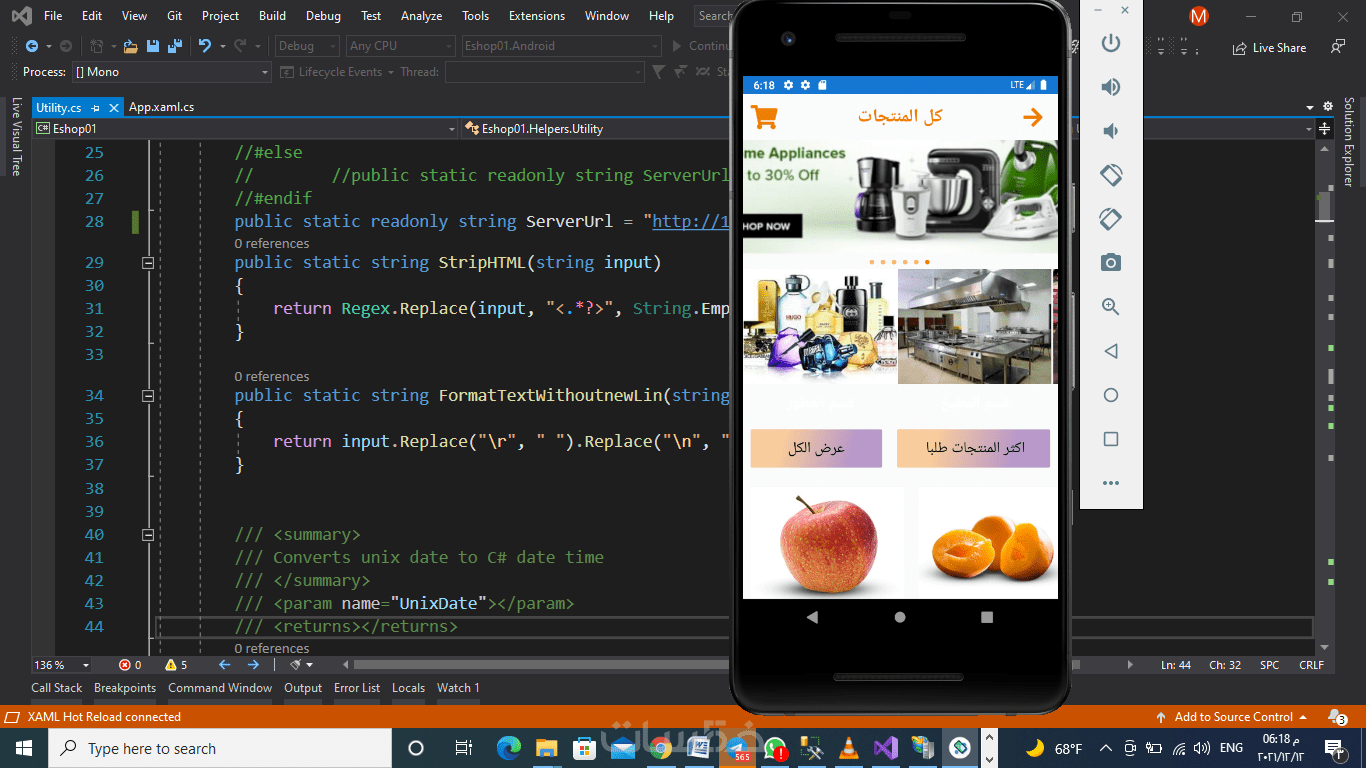Click emulator sidebar Home circle
This screenshot has width=1366, height=768.
(x=1110, y=395)
